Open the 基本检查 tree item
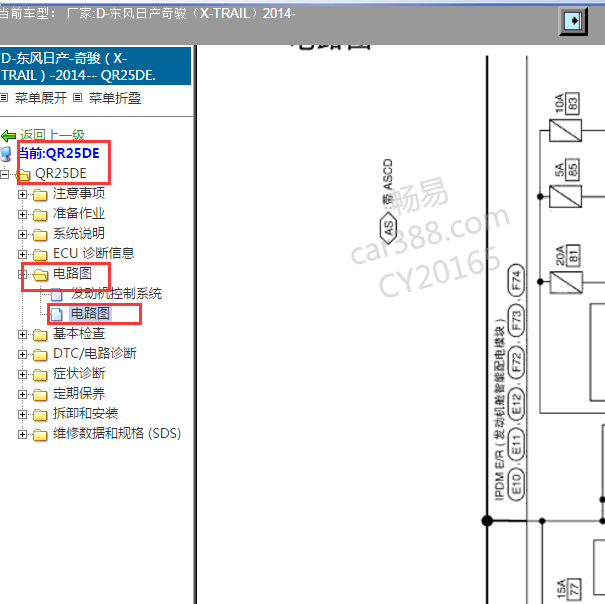 click(79, 334)
